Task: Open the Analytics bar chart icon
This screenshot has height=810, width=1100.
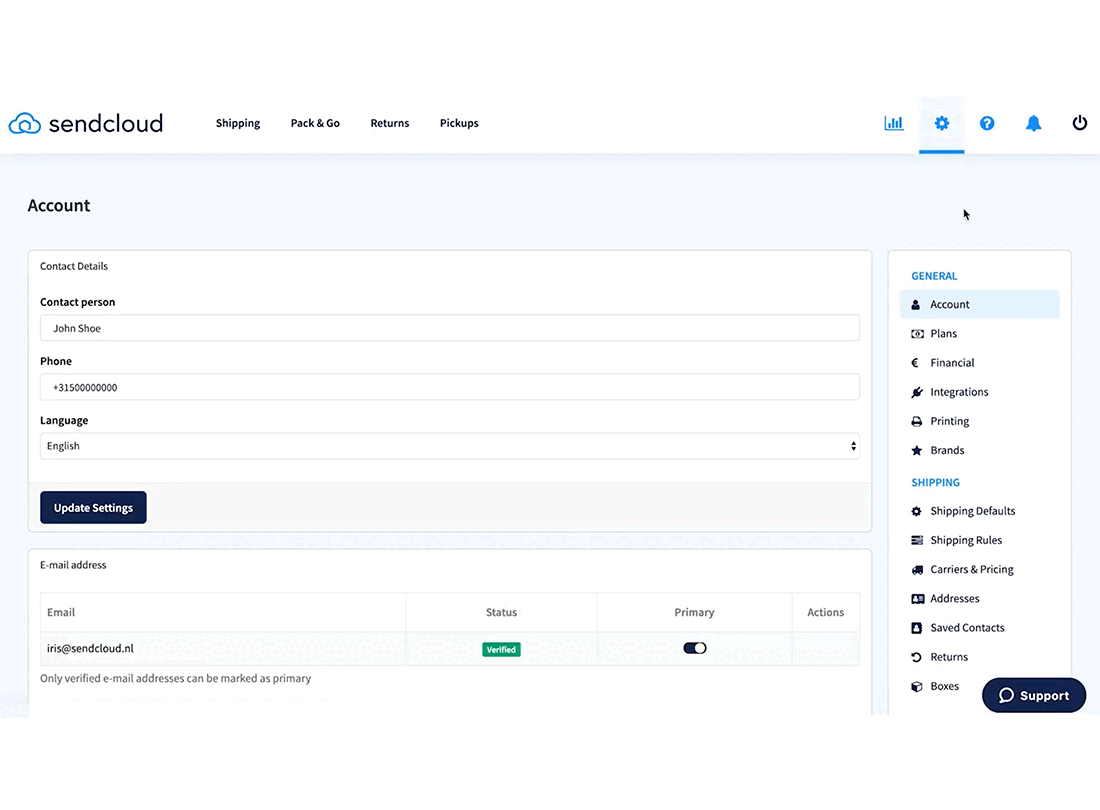Action: pyautogui.click(x=893, y=123)
